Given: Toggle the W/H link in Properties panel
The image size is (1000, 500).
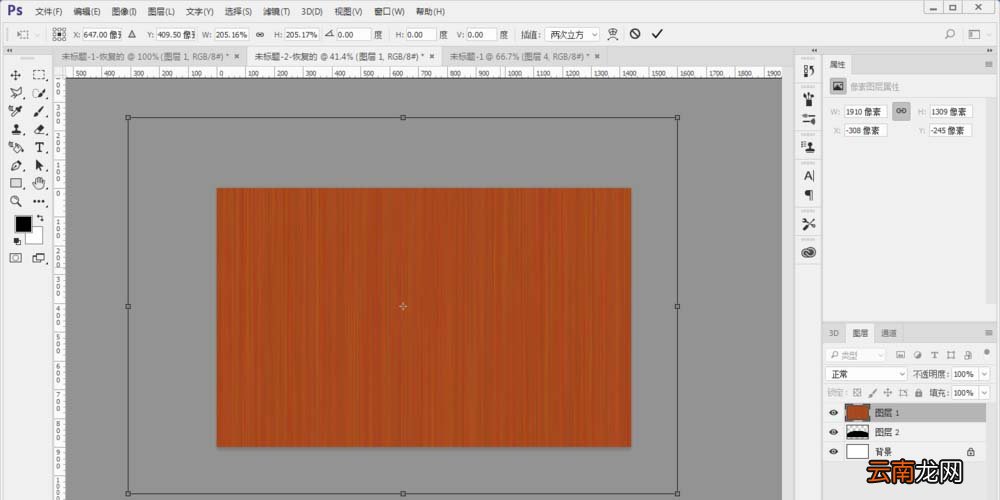Looking at the screenshot, I should pyautogui.click(x=901, y=111).
